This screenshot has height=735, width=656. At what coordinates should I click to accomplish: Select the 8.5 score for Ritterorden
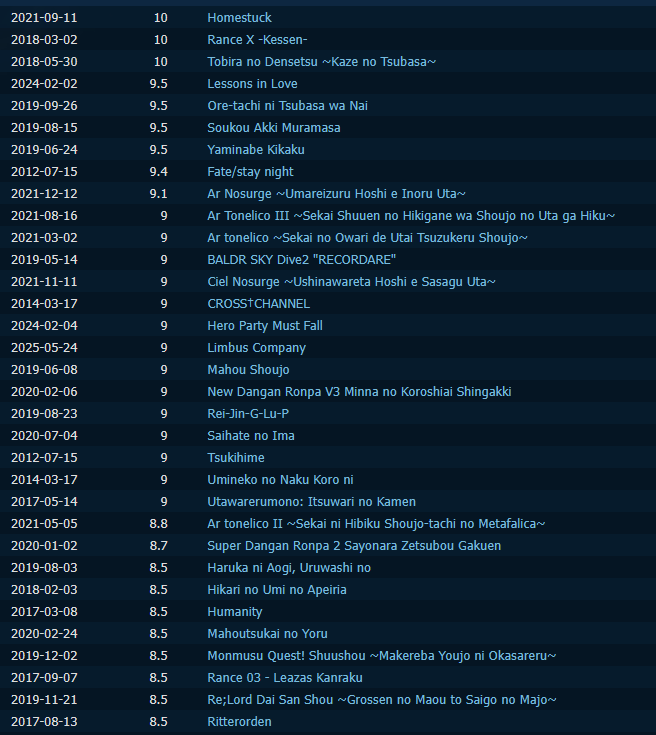click(158, 723)
